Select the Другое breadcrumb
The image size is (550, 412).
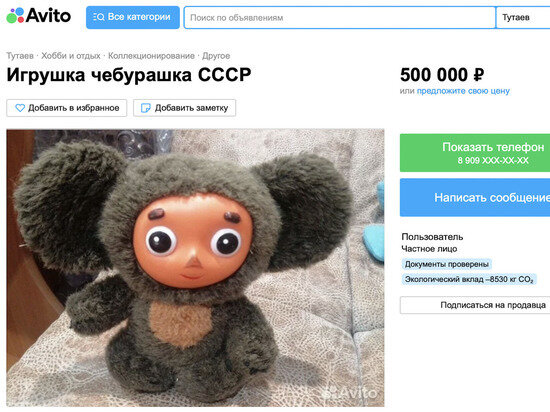[216, 56]
